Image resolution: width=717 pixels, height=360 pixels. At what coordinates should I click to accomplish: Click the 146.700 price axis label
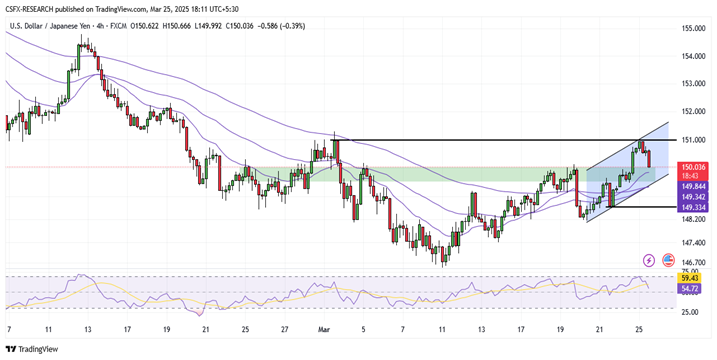(693, 263)
